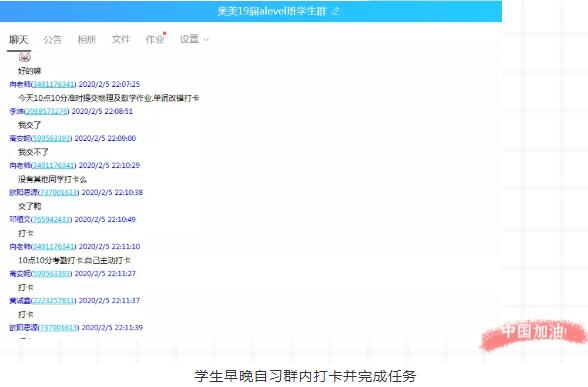Click timestamp 2020/2/5 22:11:39
Screen dimensions: 588x387
point(112,327)
